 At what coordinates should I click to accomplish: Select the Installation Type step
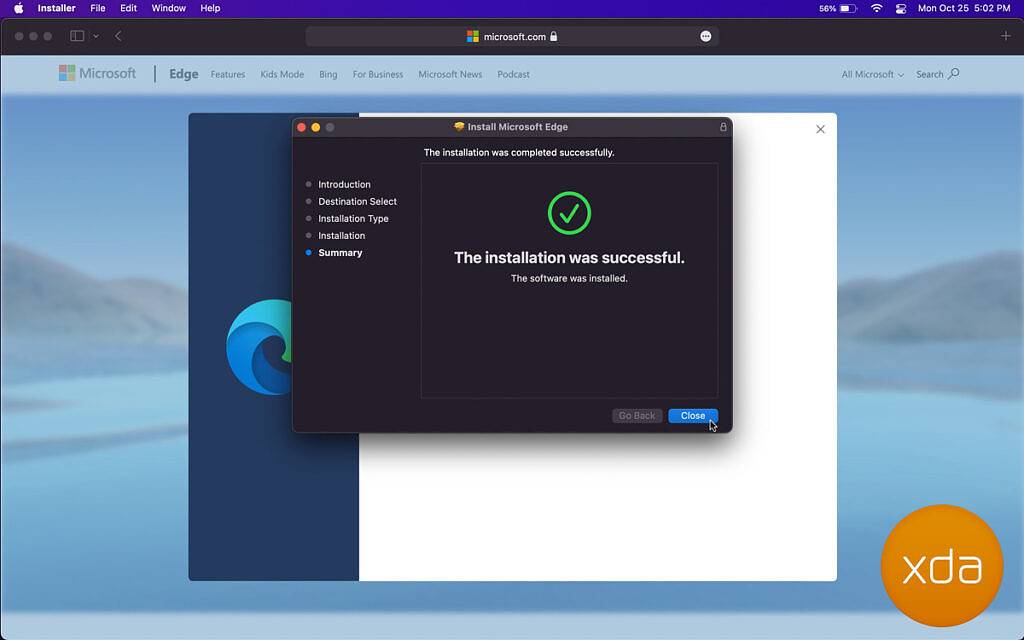[353, 218]
